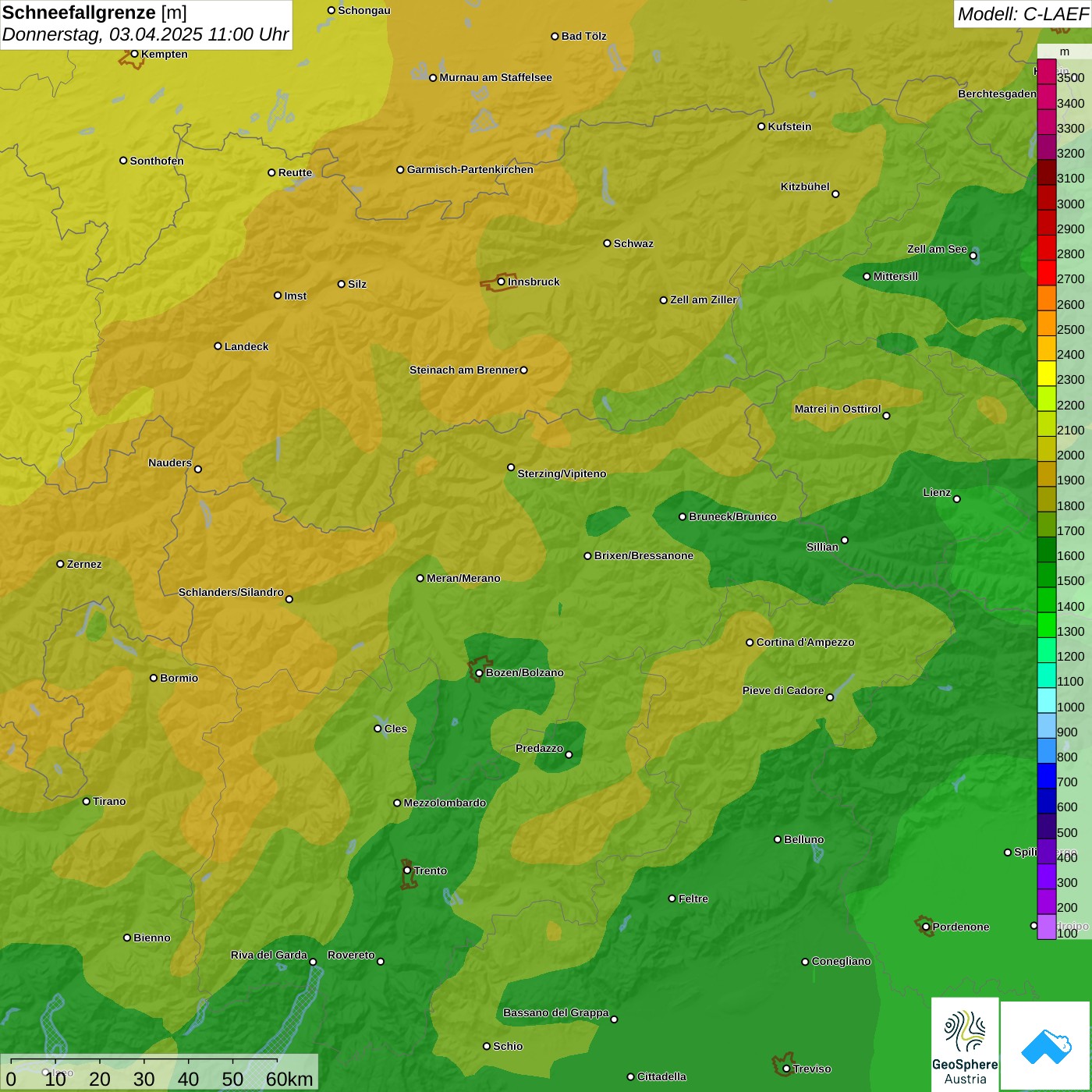Click the Predazzo location dot

coord(569,754)
